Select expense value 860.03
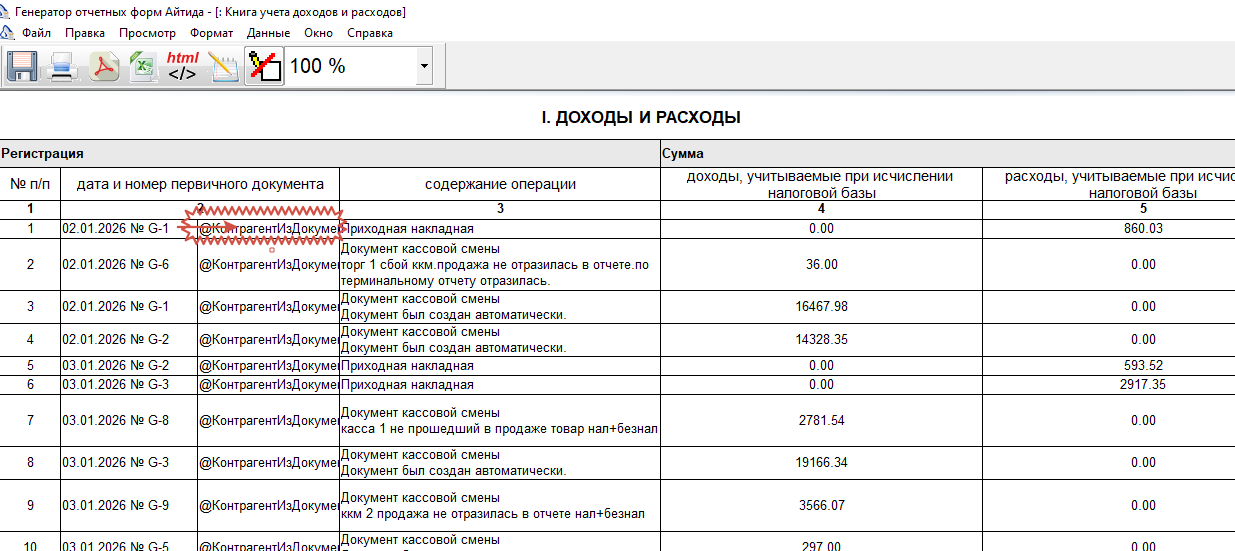 [1143, 229]
